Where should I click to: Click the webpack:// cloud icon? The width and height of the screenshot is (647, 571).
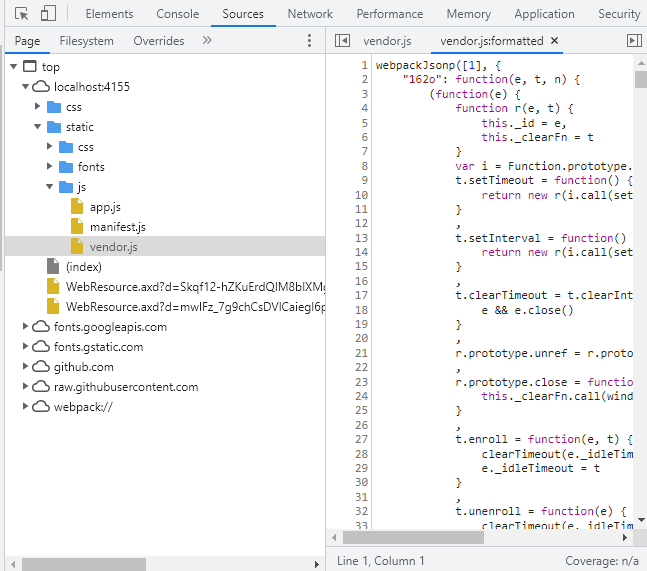41,406
